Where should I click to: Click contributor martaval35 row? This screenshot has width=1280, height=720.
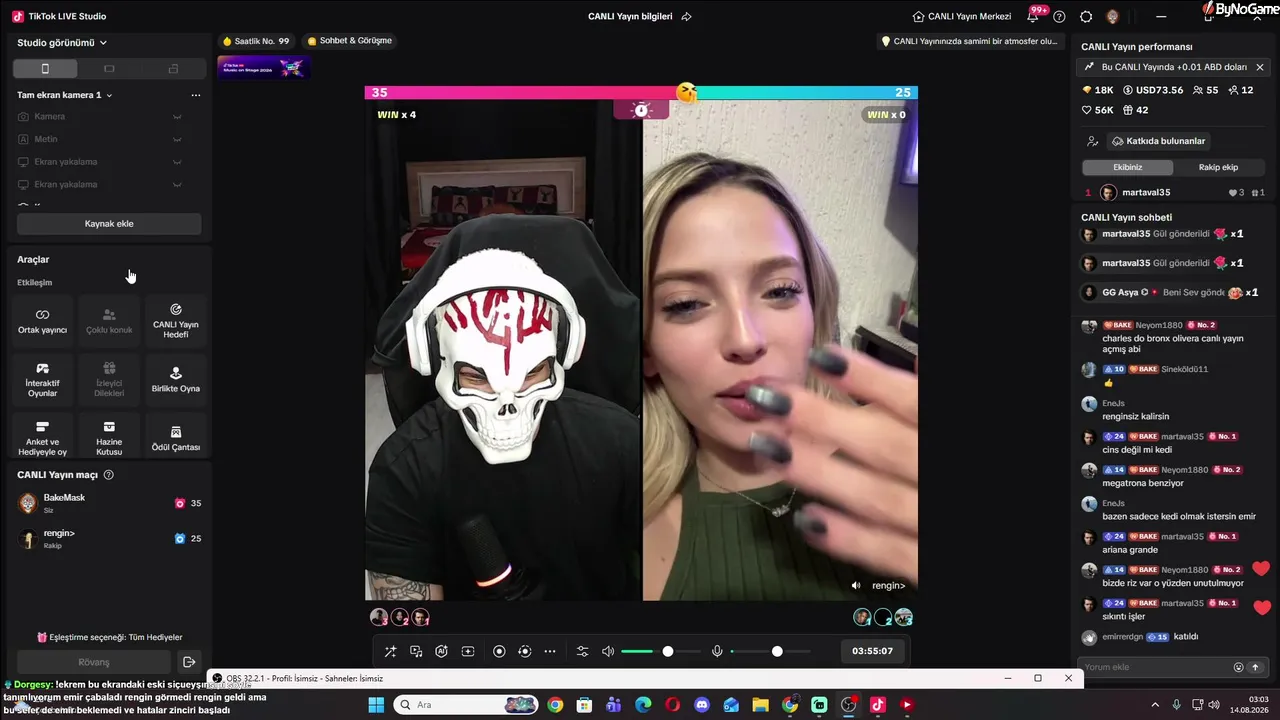(x=1175, y=192)
